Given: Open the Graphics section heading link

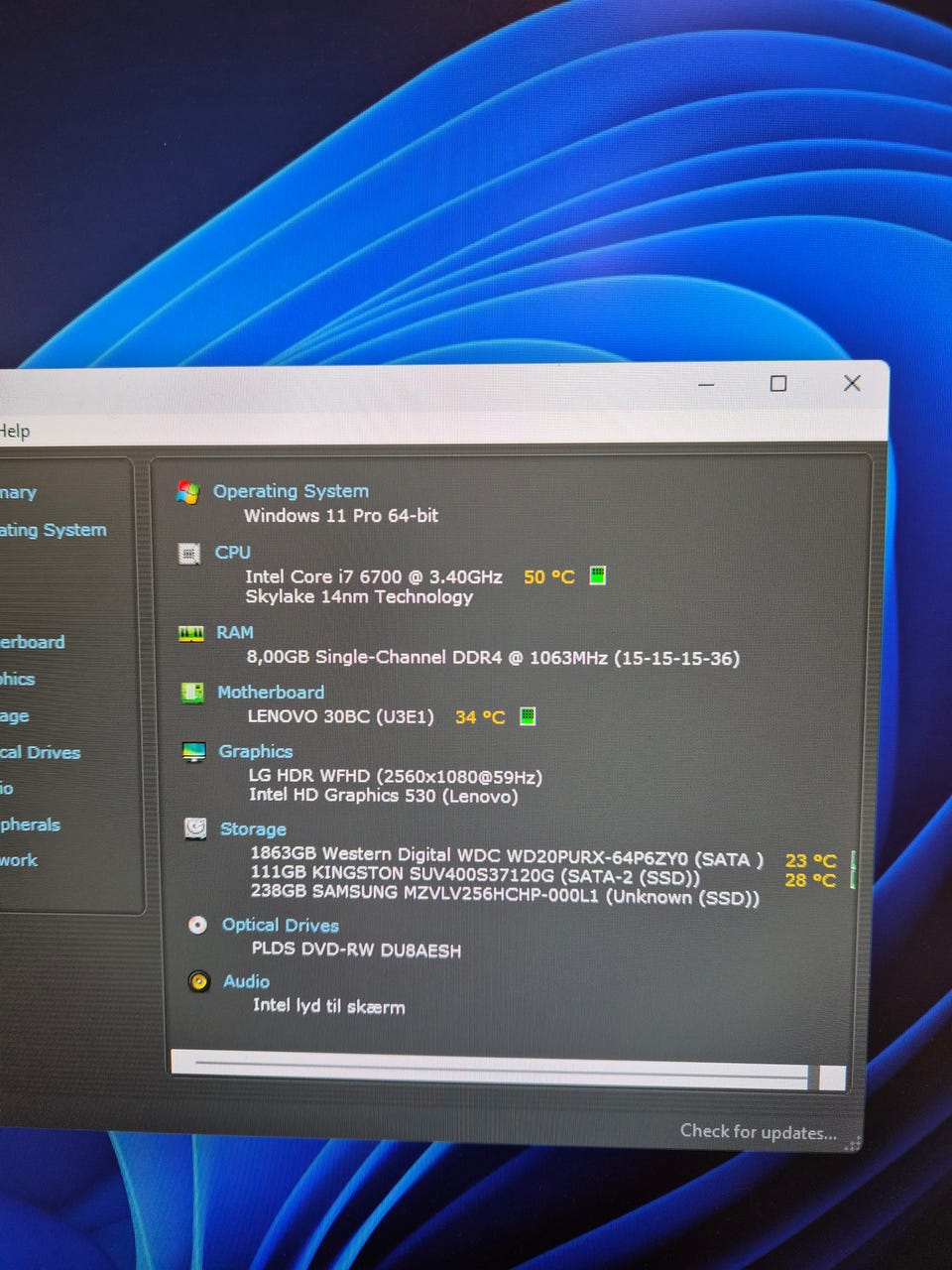Looking at the screenshot, I should point(256,751).
